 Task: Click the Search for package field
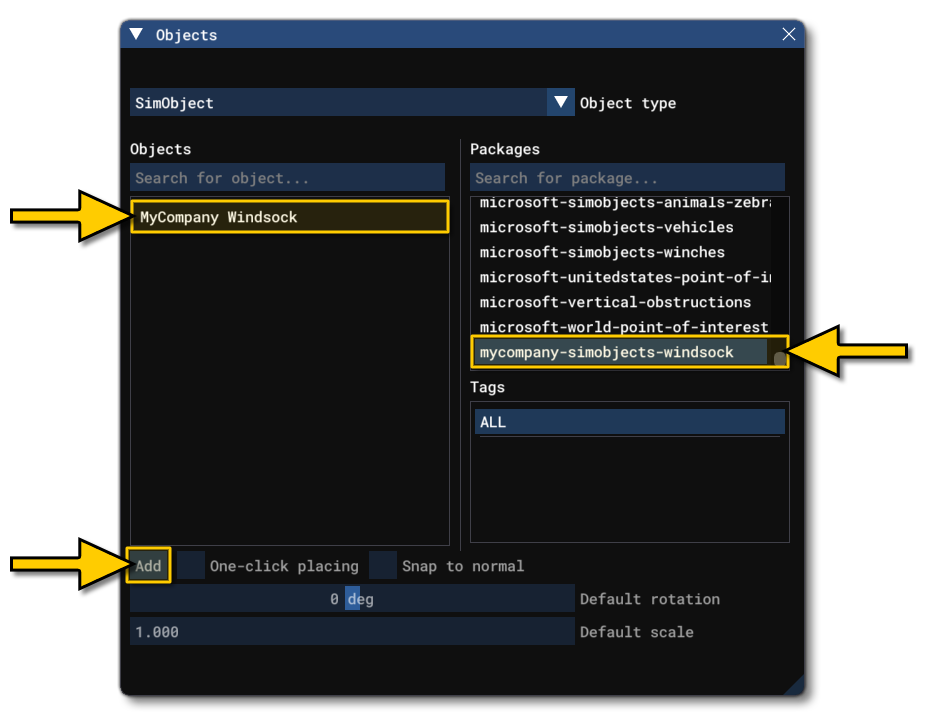pos(628,178)
